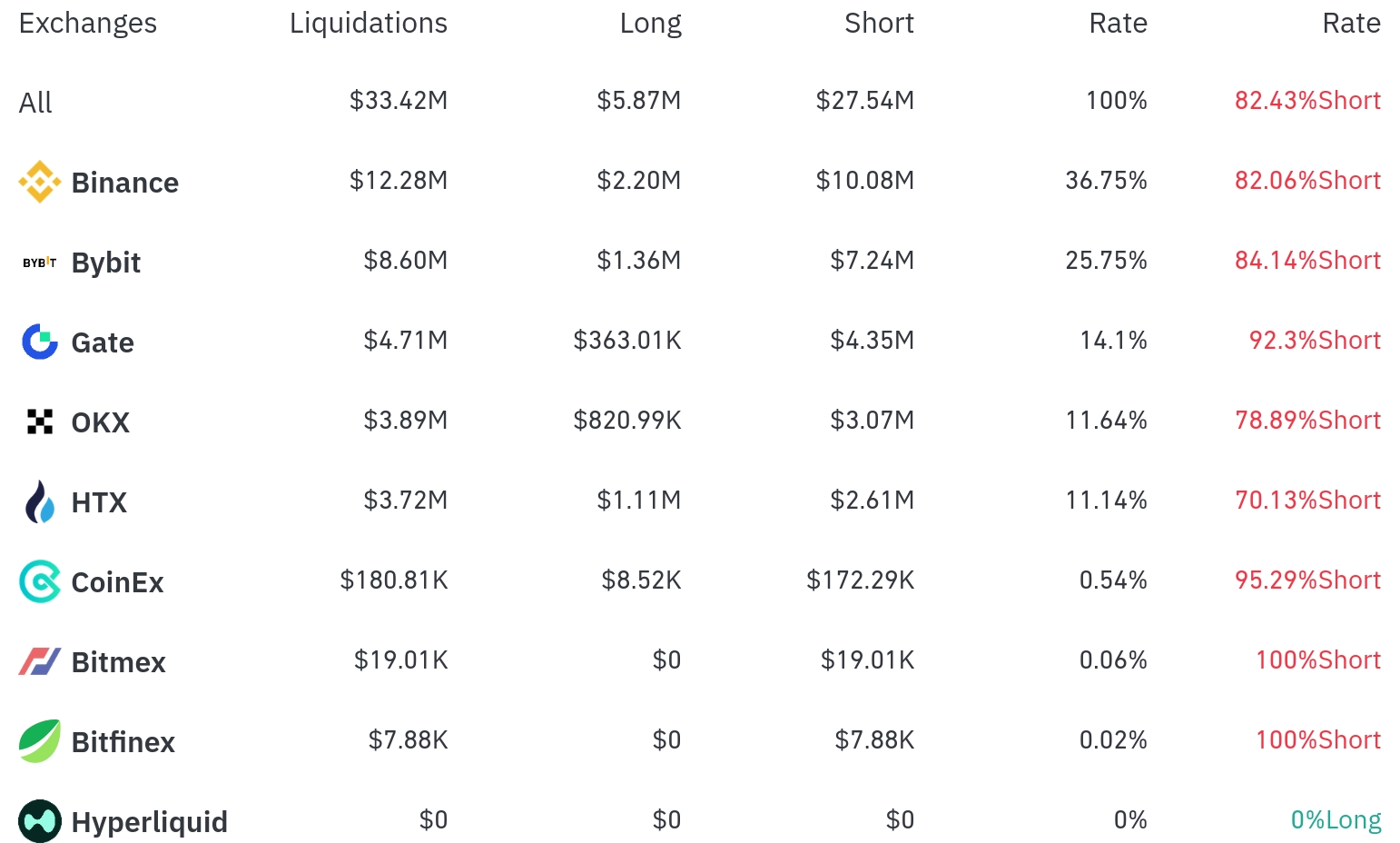
Task: Click the Hyperliquid logo icon
Action: (40, 821)
